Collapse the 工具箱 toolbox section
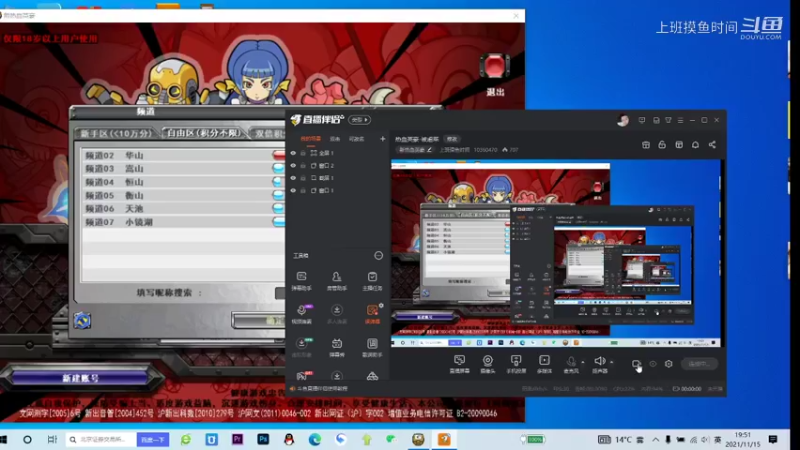This screenshot has height=450, width=800. pos(378,256)
